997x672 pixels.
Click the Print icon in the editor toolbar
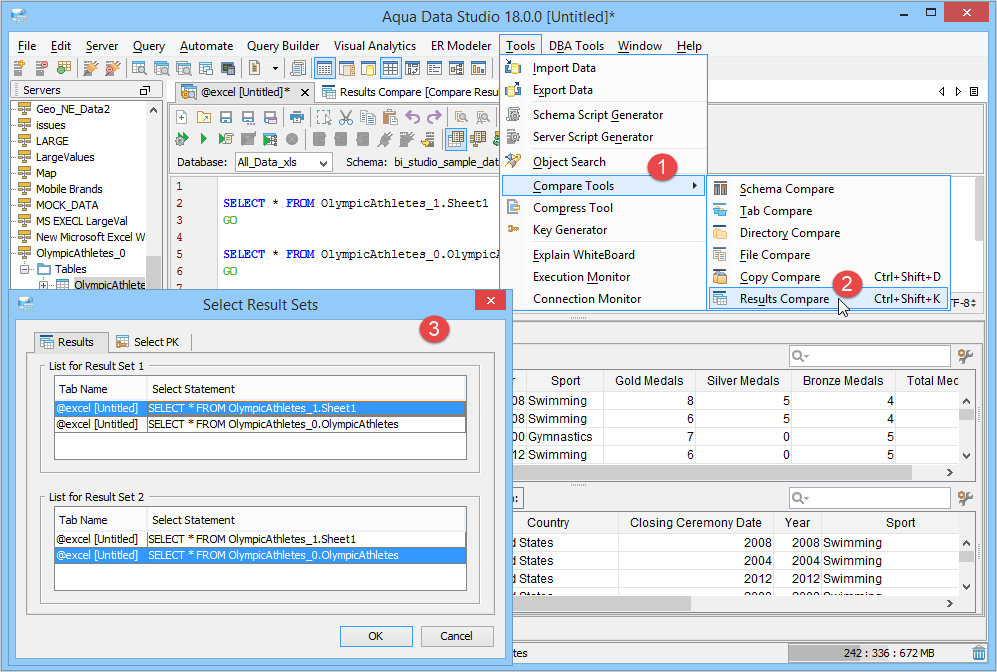coord(296,117)
